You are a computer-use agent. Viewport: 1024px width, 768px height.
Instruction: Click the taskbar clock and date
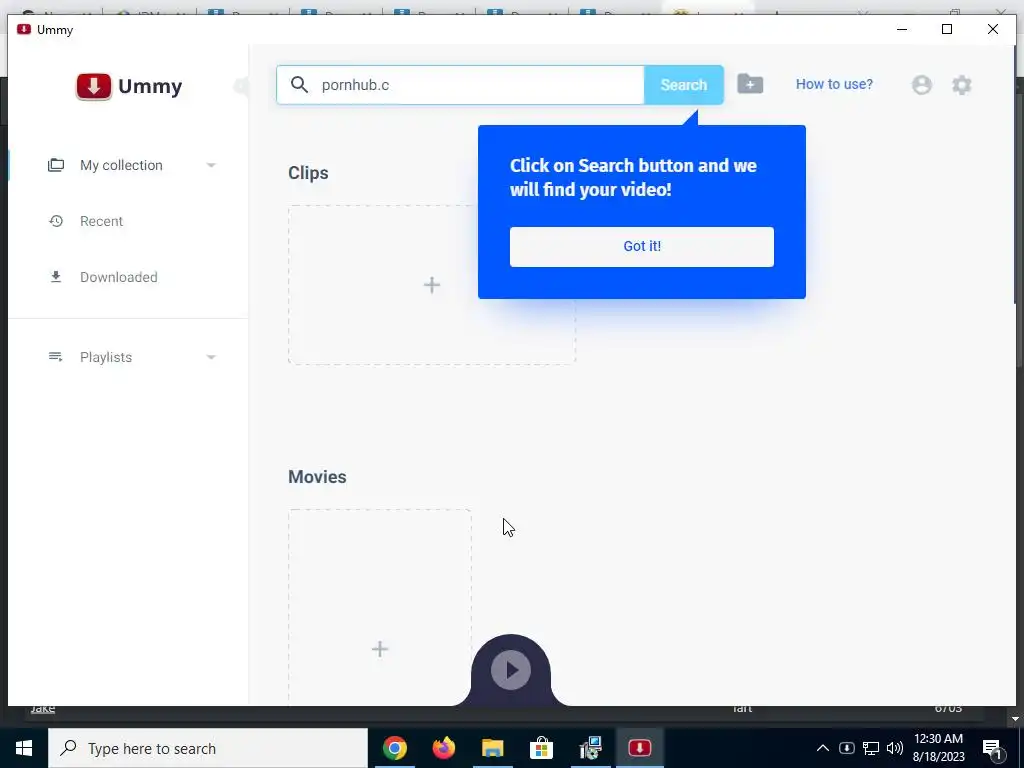938,748
